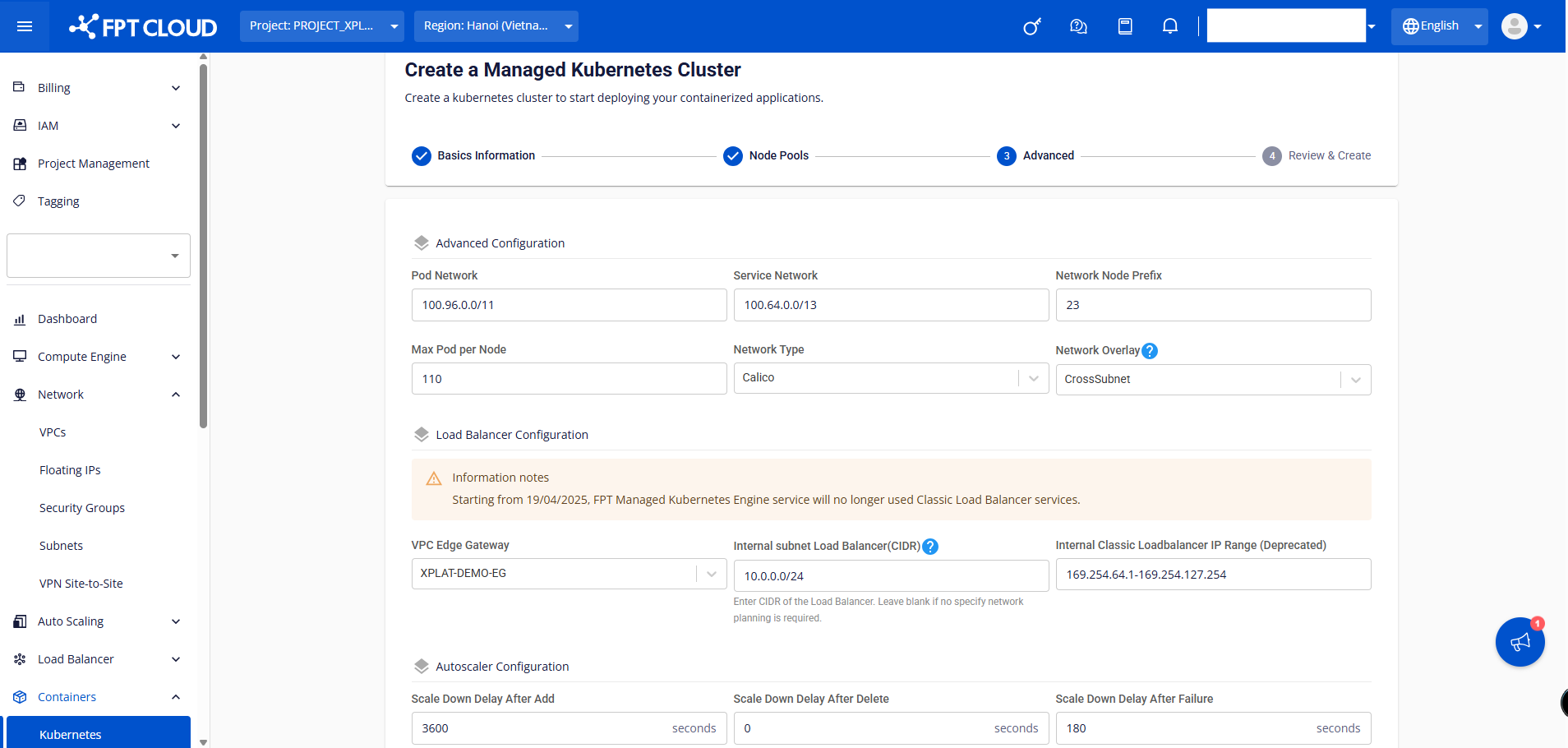Screen dimensions: 1568x748
Task: Open Floating IPs in sidebar
Action: (x=70, y=470)
